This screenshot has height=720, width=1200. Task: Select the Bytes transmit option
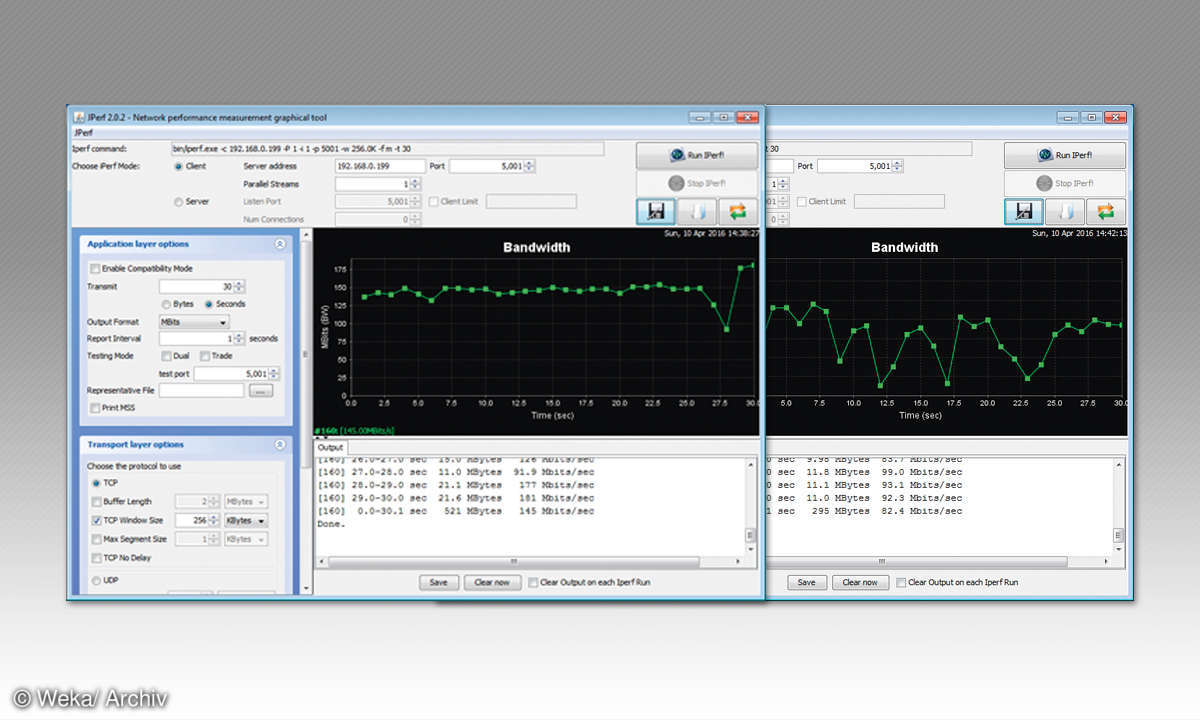(x=166, y=304)
